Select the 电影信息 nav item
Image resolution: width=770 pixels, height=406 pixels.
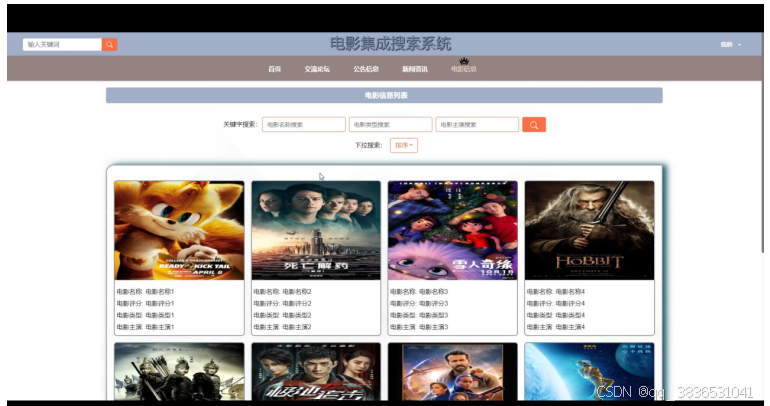click(464, 69)
